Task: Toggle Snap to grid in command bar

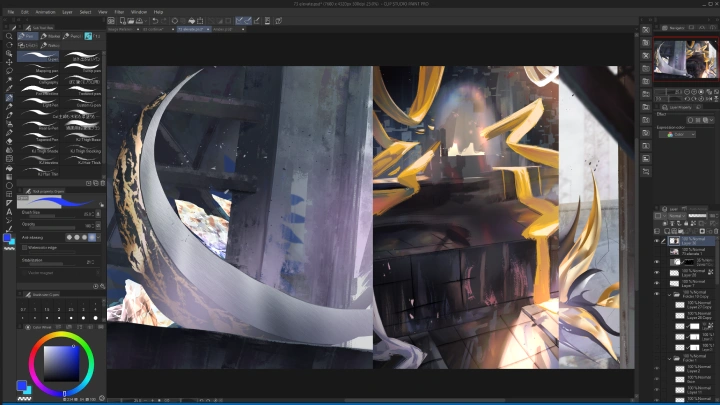Action: tap(257, 21)
